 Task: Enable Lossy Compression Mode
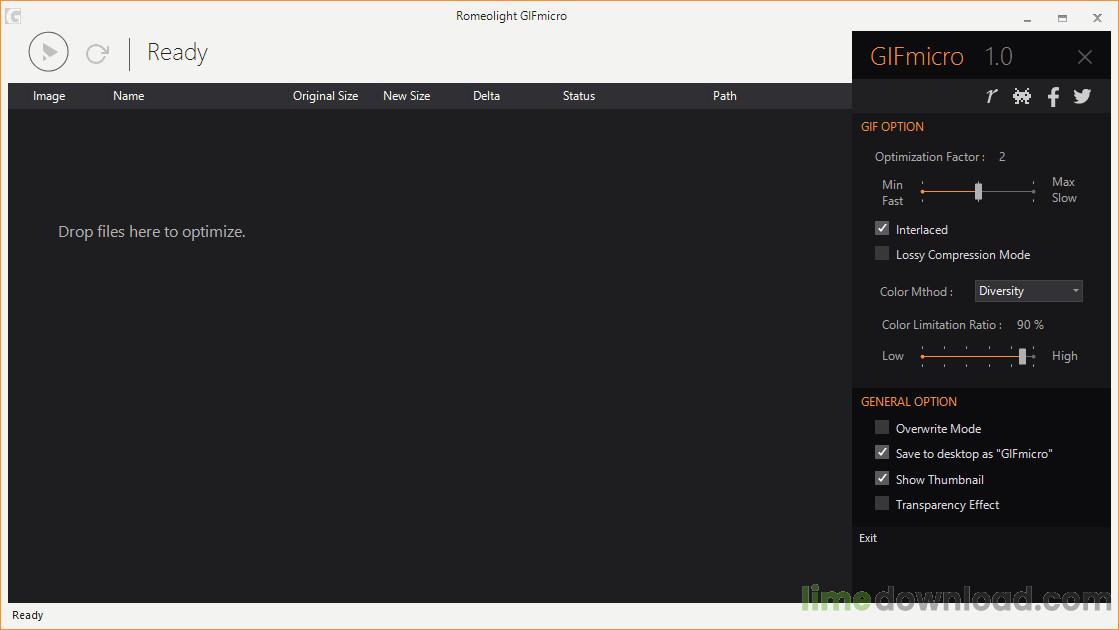point(882,253)
